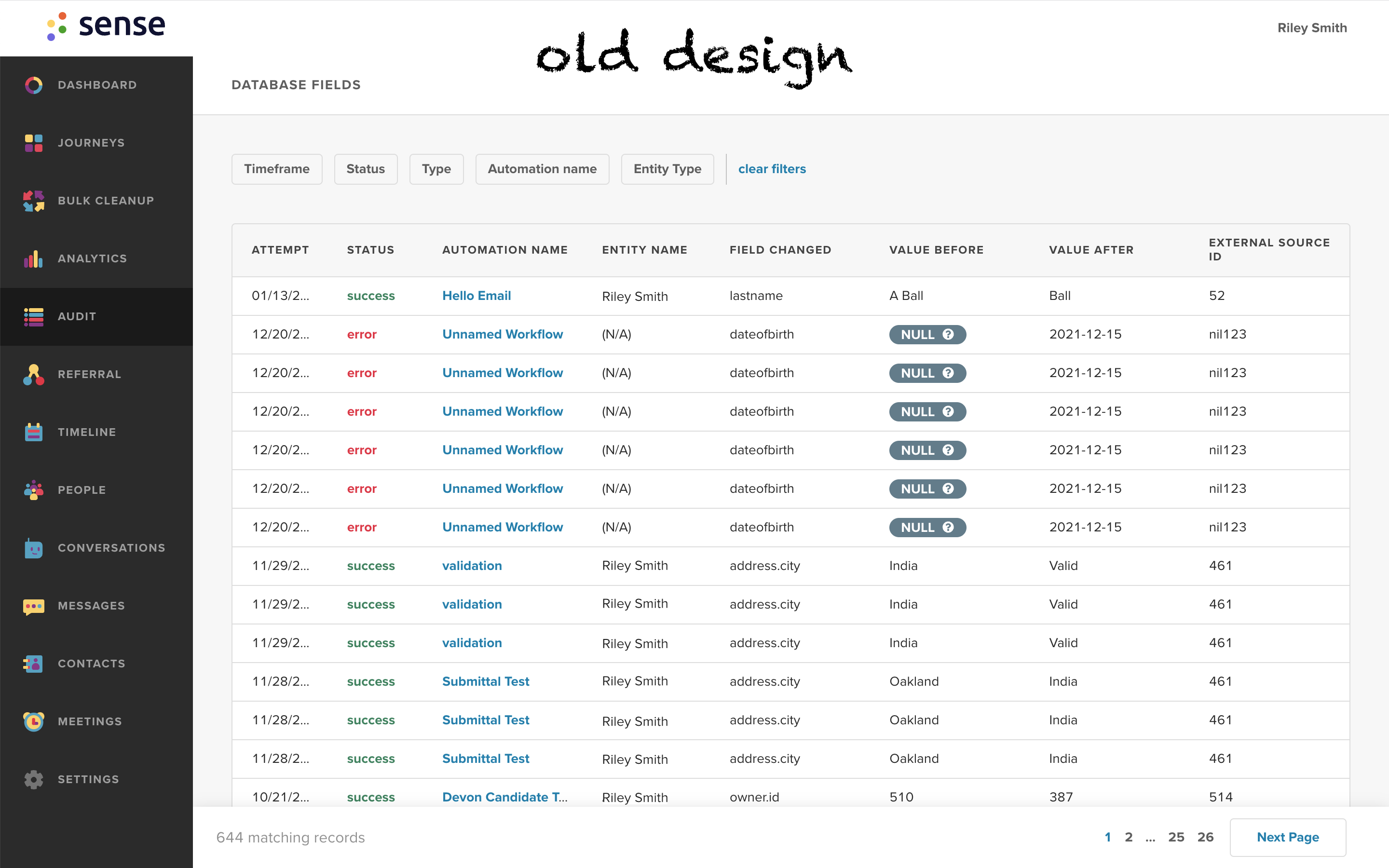Go to page 25

[x=1176, y=837]
